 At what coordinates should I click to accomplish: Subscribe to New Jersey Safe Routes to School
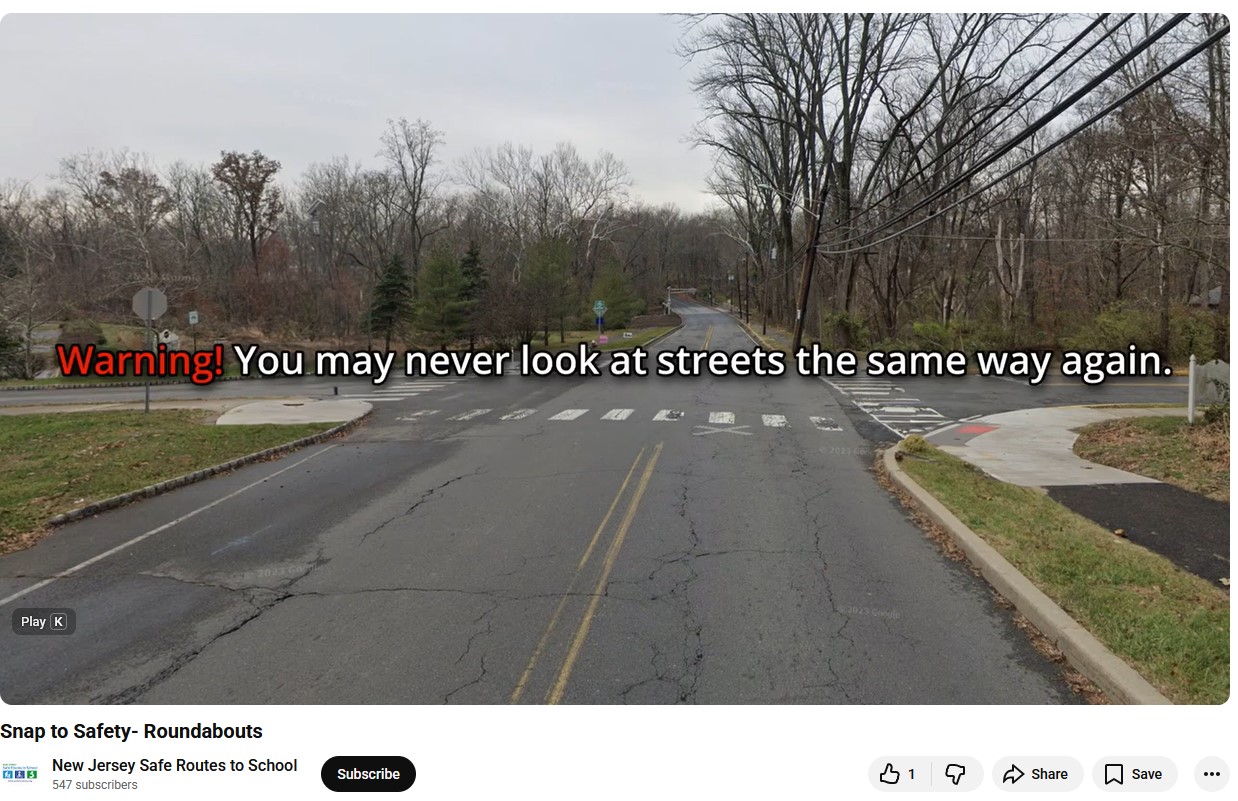tap(368, 774)
